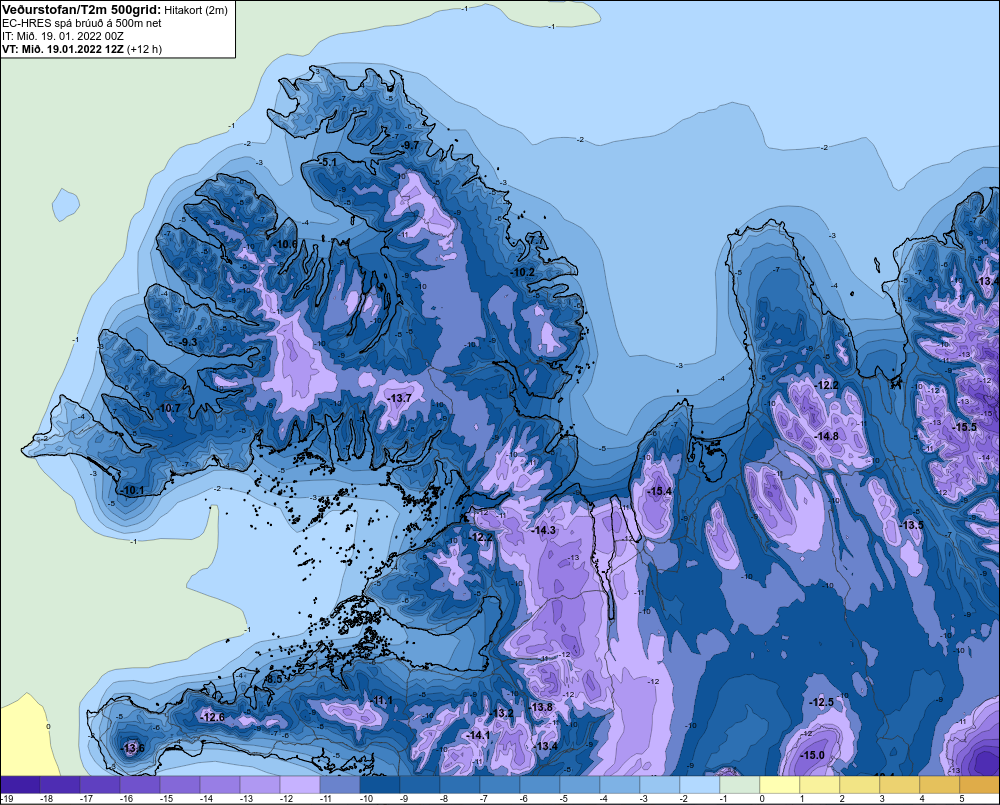
Task: Click the -10.7 temperature label
Action: 169,408
